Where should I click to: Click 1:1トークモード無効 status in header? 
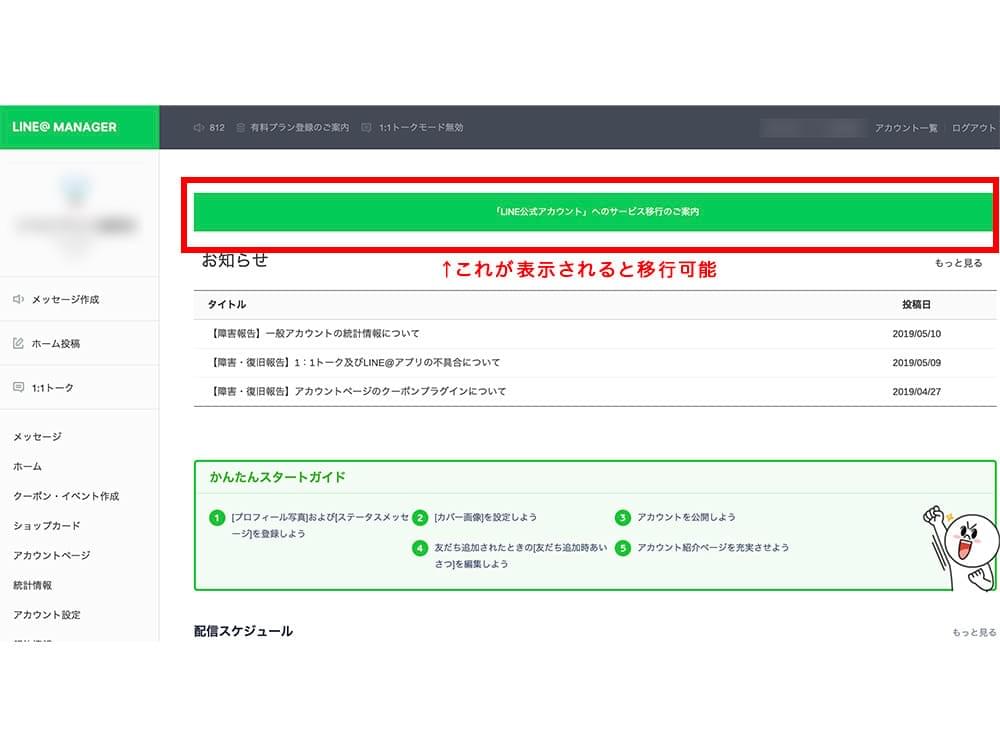[421, 128]
